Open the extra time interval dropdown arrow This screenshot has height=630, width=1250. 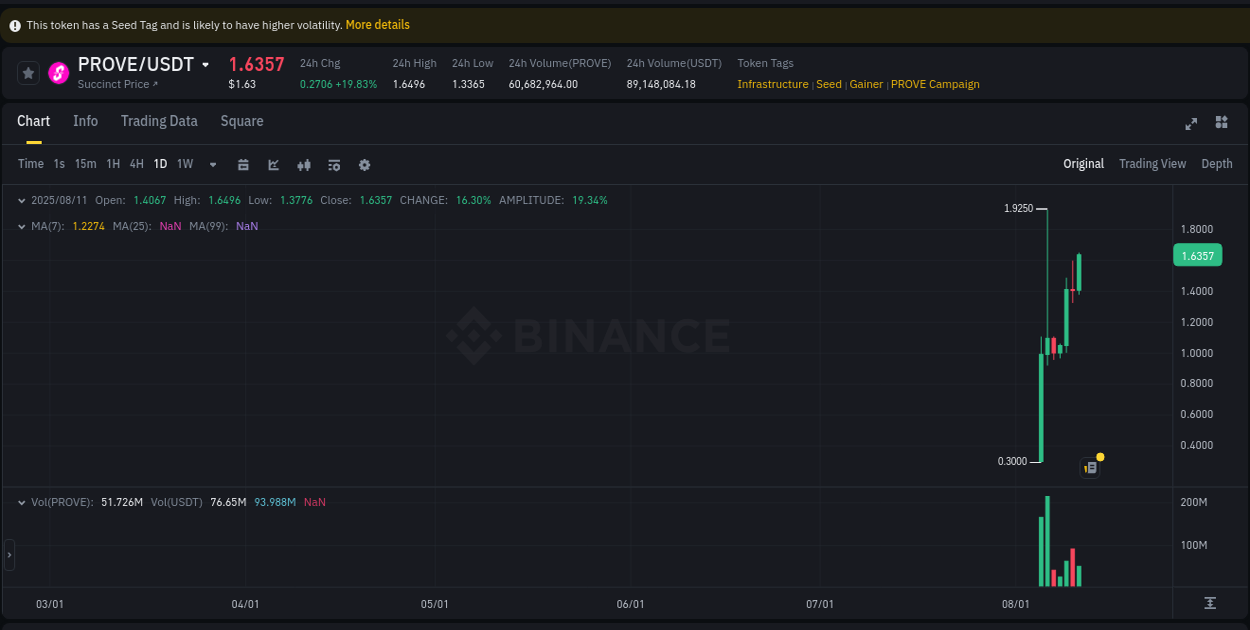[212, 164]
